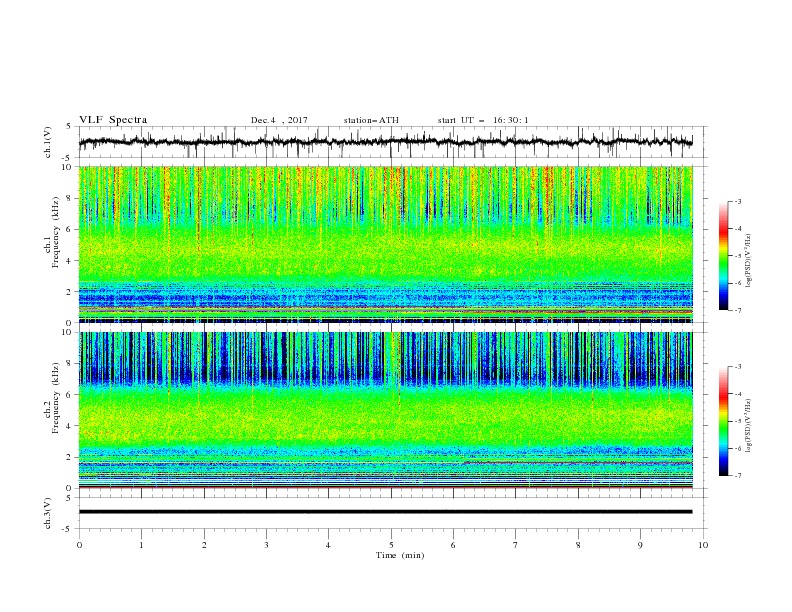The width and height of the screenshot is (792, 612).
Task: Click the ch.1 spectrogram panel
Action: (385, 244)
